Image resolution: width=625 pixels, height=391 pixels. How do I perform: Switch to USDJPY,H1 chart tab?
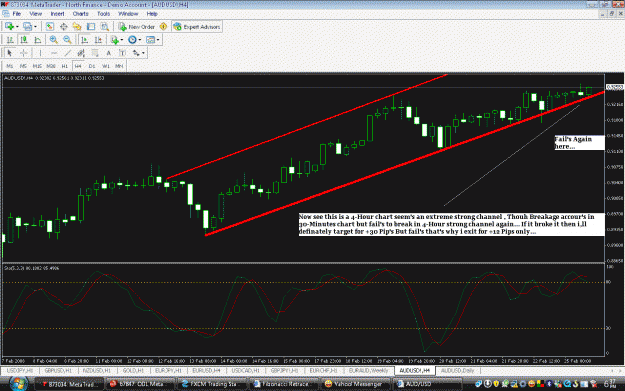click(x=20, y=371)
